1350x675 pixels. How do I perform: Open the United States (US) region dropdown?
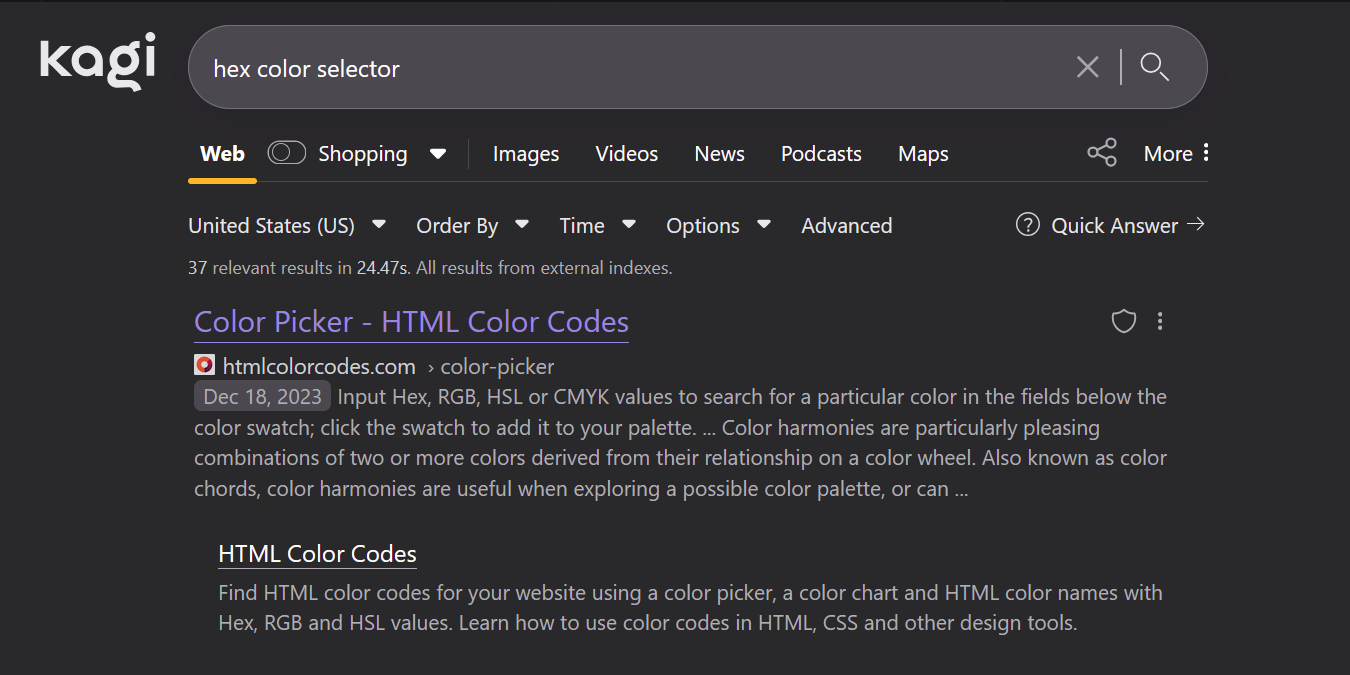pos(287,225)
